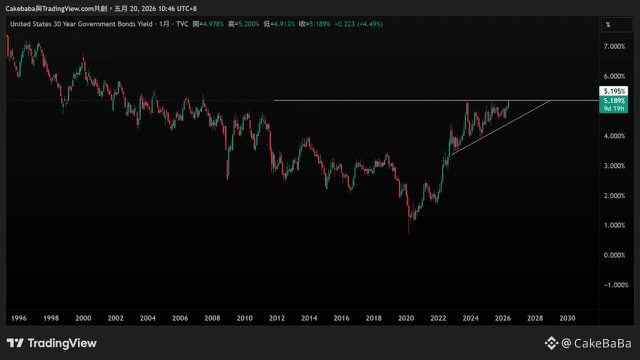Click the countdown label 9d 19h

point(613,109)
